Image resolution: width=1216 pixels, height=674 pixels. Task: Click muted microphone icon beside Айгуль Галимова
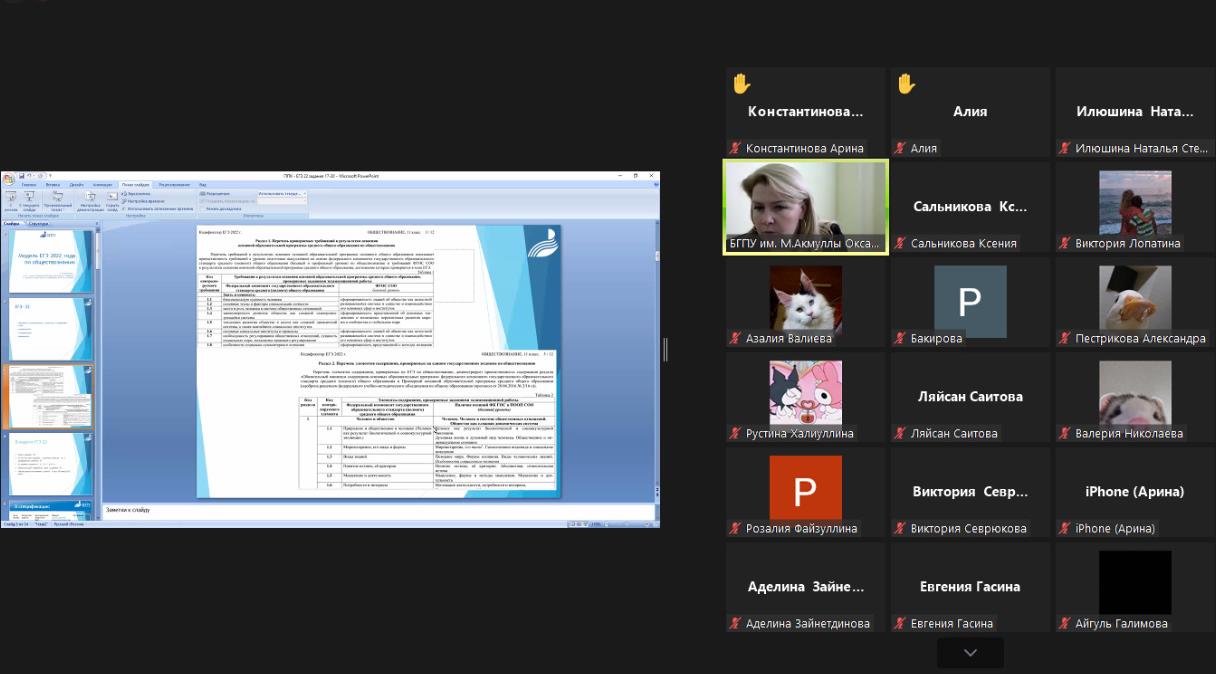point(1065,624)
